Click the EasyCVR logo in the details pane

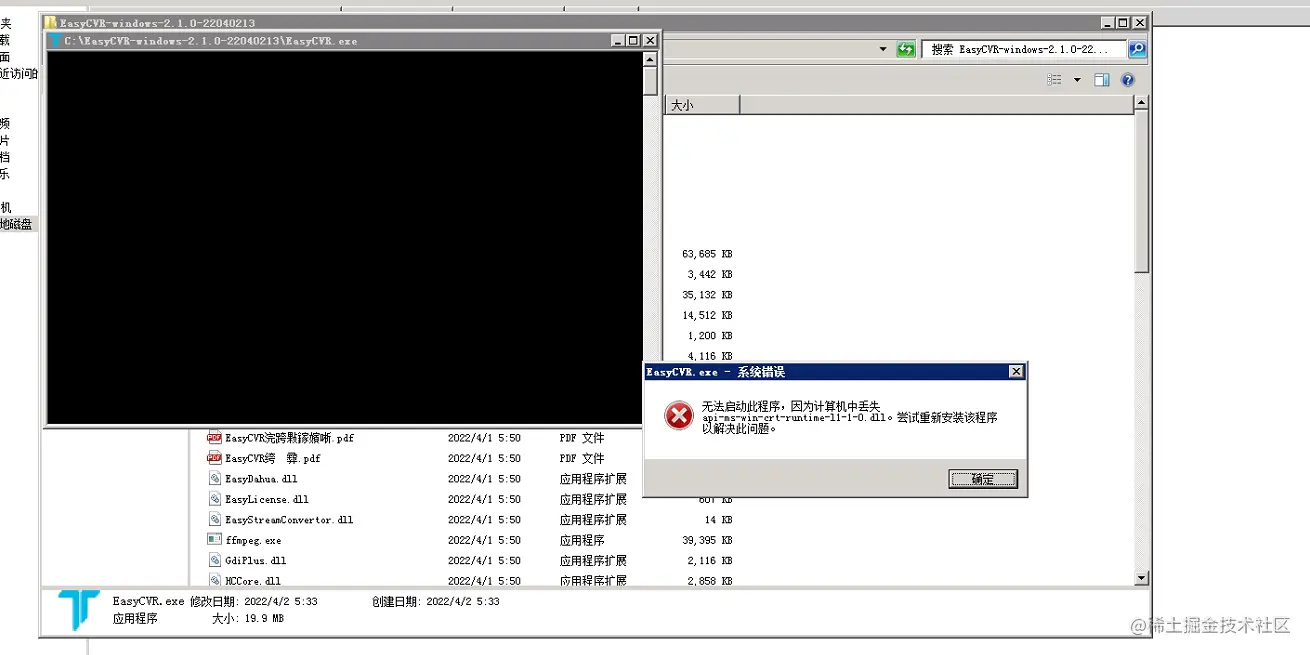pyautogui.click(x=78, y=610)
